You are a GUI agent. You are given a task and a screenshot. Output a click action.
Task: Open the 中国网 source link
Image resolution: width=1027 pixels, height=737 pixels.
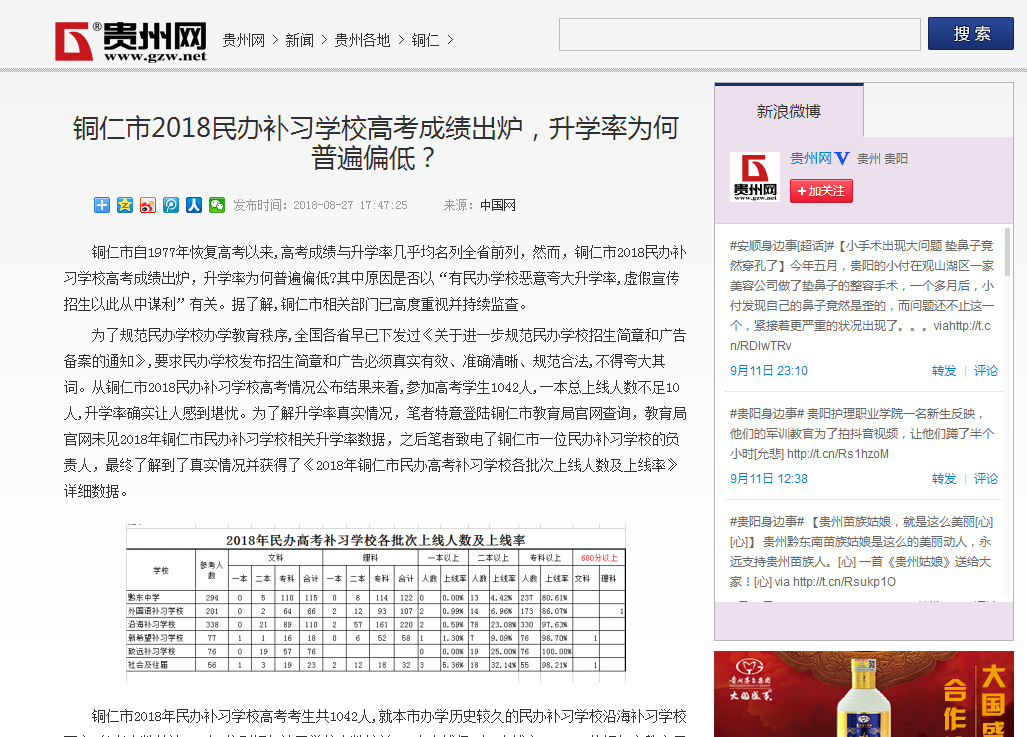[x=497, y=205]
